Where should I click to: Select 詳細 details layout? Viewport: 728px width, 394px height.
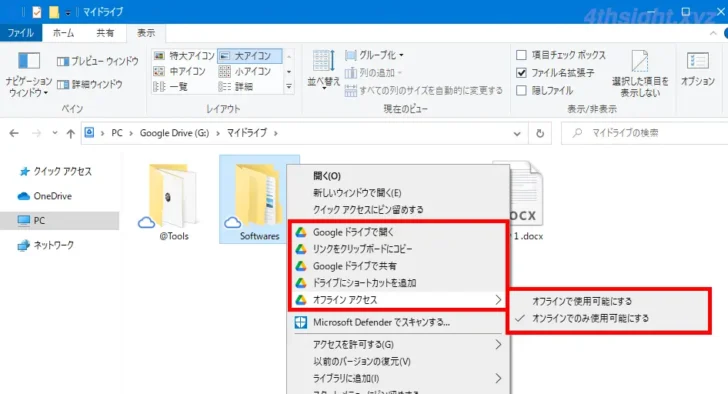[236, 87]
